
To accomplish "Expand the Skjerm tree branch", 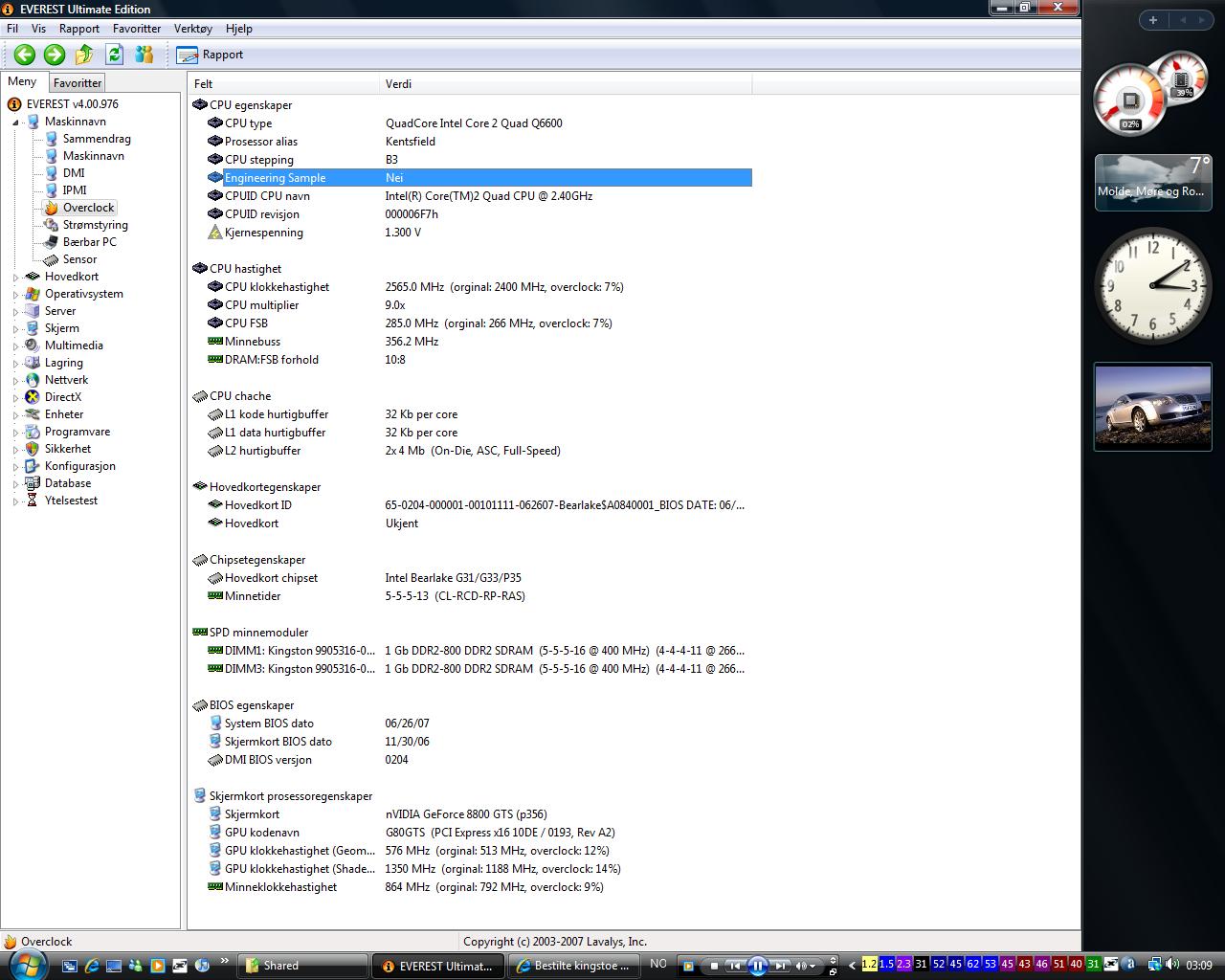I will point(16,329).
